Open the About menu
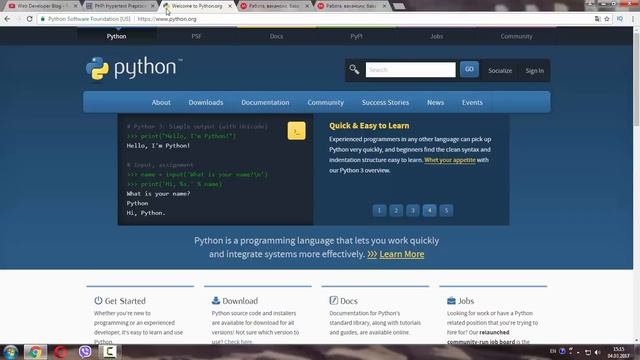This screenshot has width=640, height=360. (161, 102)
